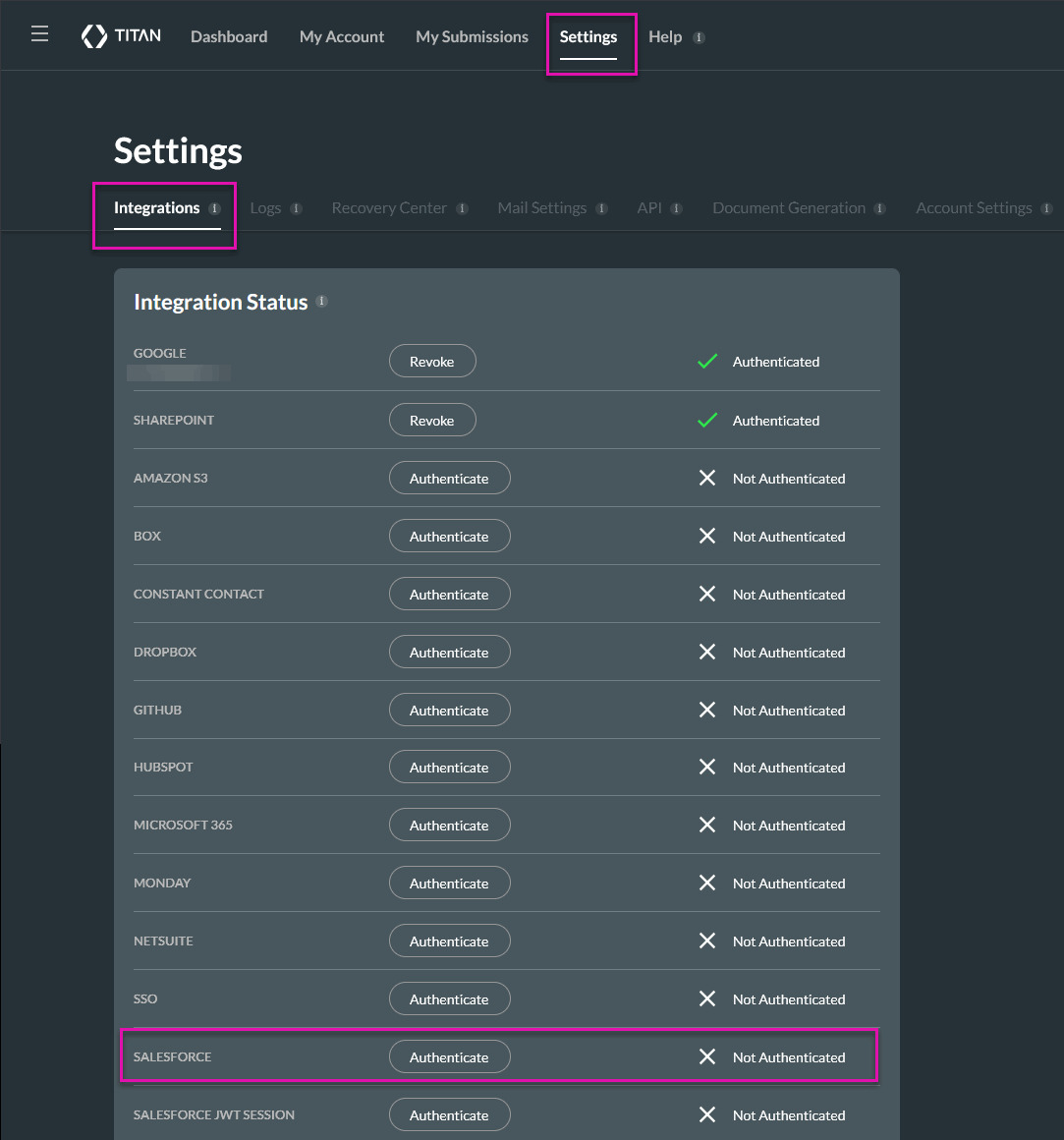Click the green checkmark in the Google row

click(707, 362)
